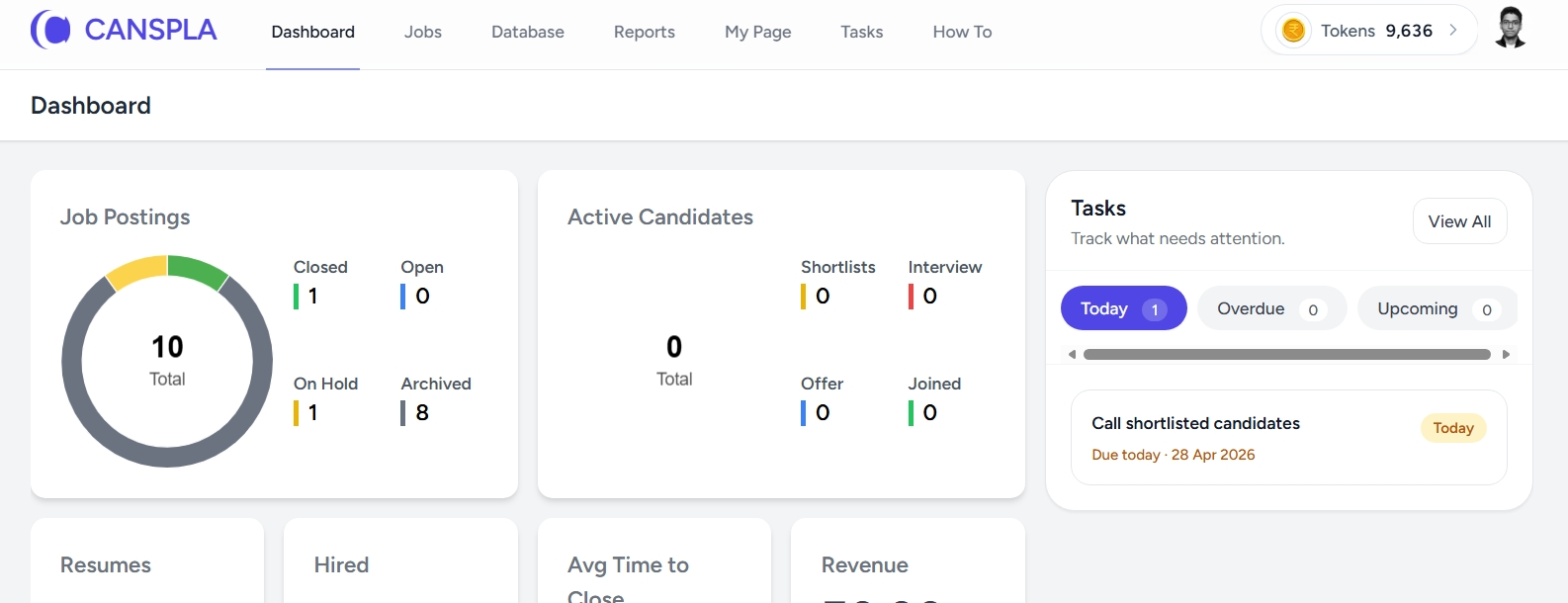
Task: Navigate to Reports
Action: tap(645, 32)
